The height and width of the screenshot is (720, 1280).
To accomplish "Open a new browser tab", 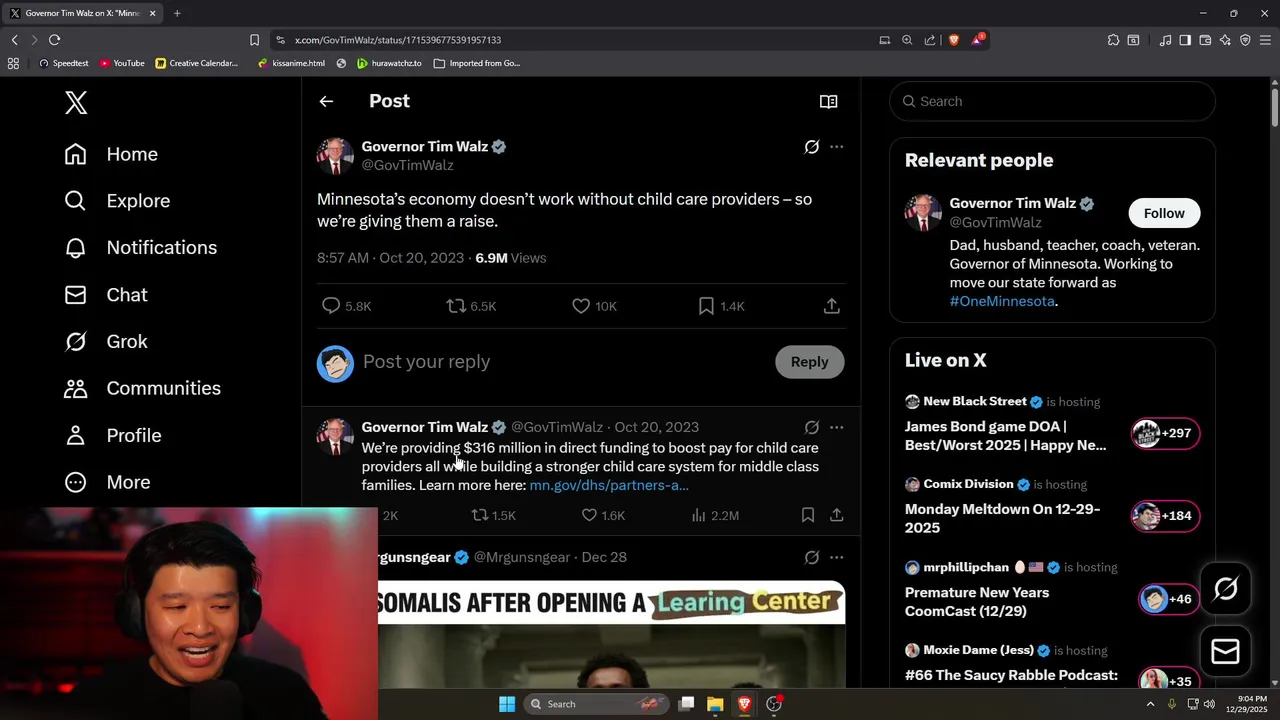I will (177, 13).
